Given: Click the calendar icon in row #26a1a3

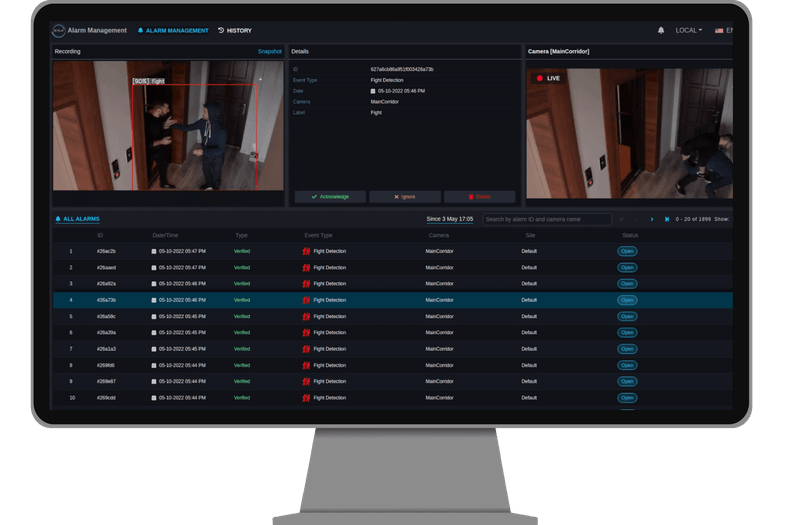Looking at the screenshot, I should (154, 349).
